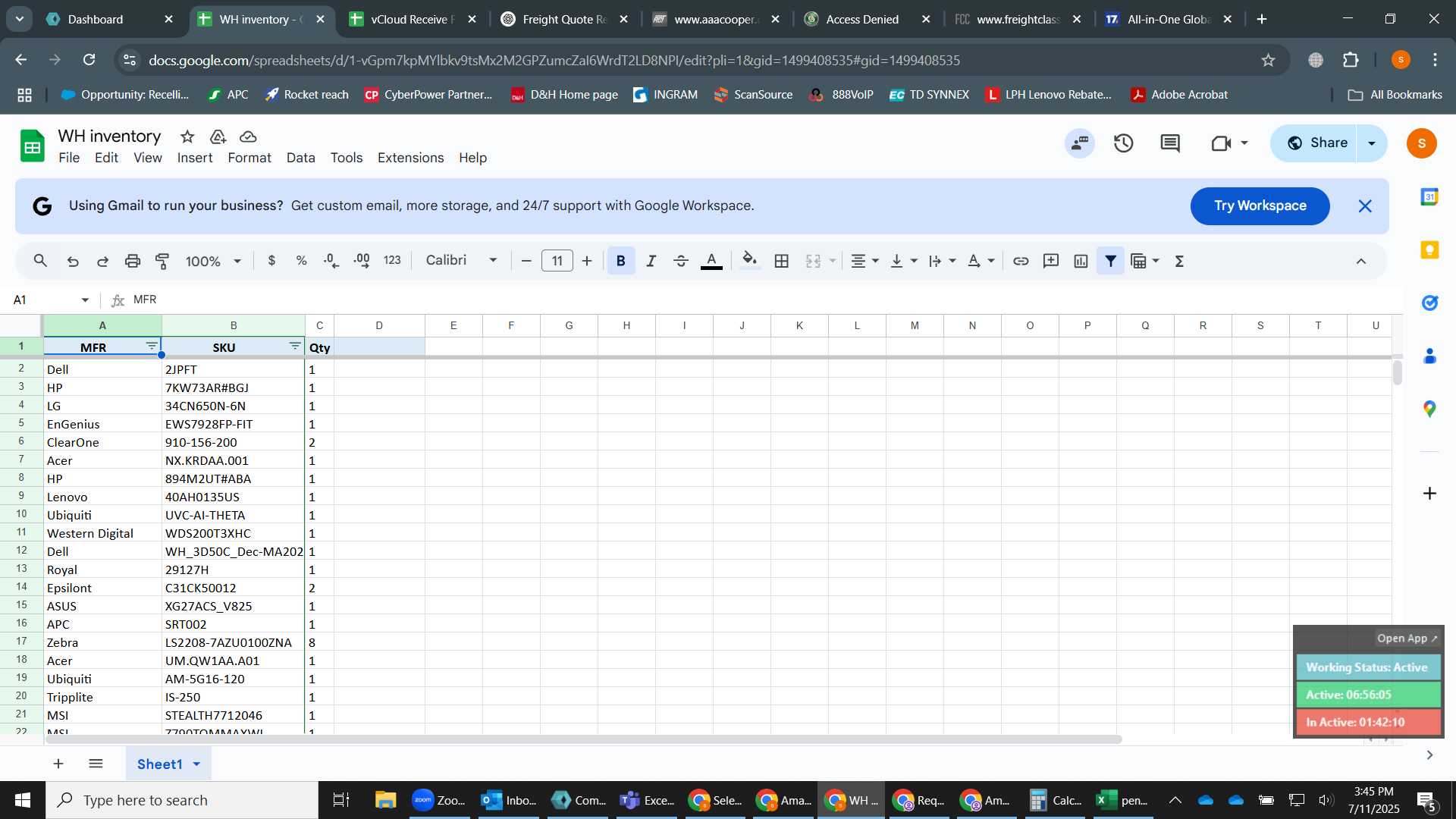Open the Extensions menu
1456x819 pixels.
[x=411, y=158]
